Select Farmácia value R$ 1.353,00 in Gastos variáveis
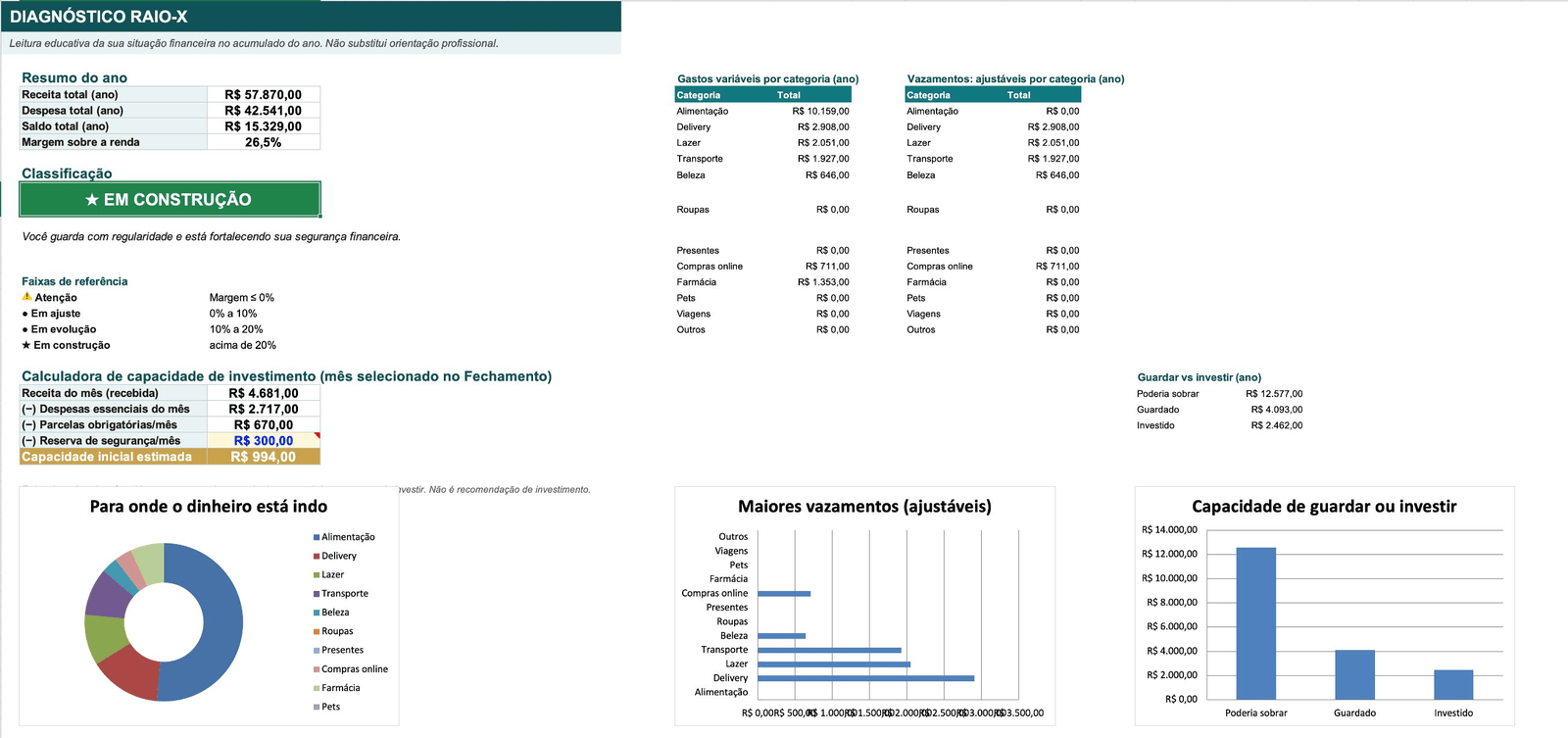The width and height of the screenshot is (1568, 738). click(x=823, y=282)
